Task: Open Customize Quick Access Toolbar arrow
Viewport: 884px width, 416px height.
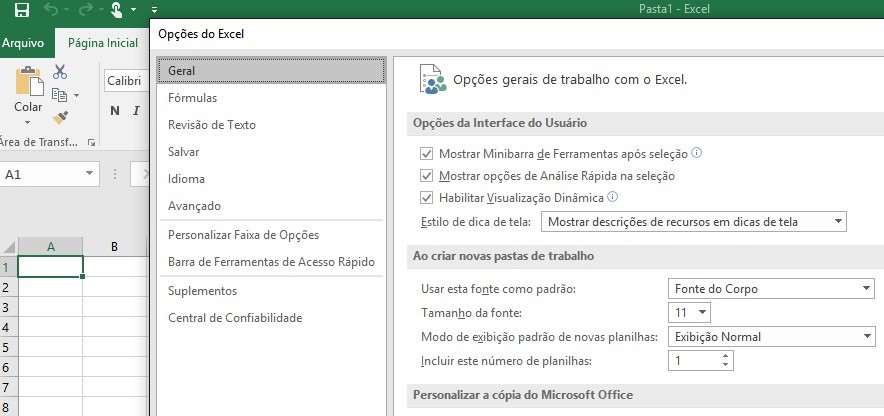Action: point(155,10)
